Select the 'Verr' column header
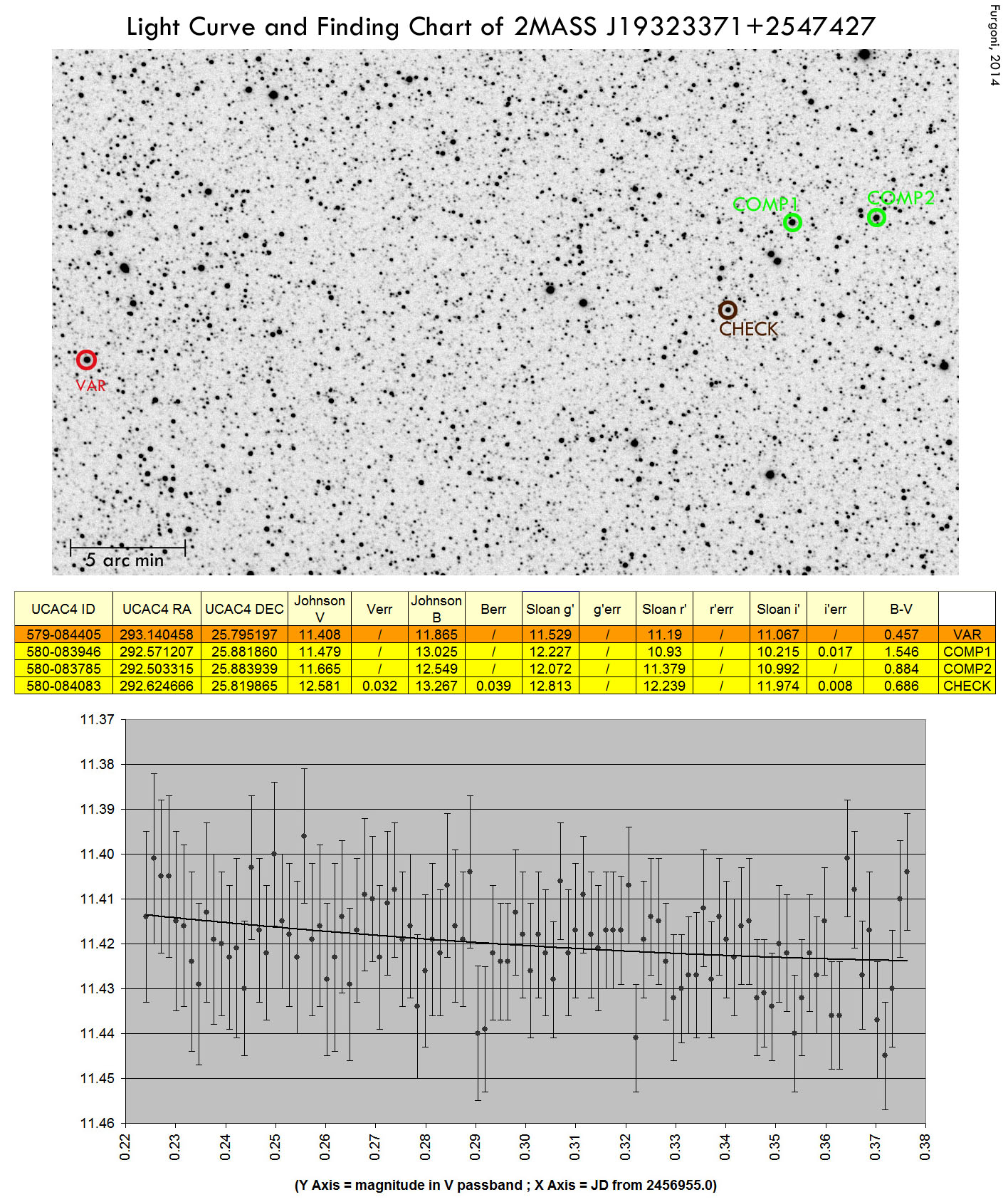The image size is (1008, 1202). [x=379, y=609]
